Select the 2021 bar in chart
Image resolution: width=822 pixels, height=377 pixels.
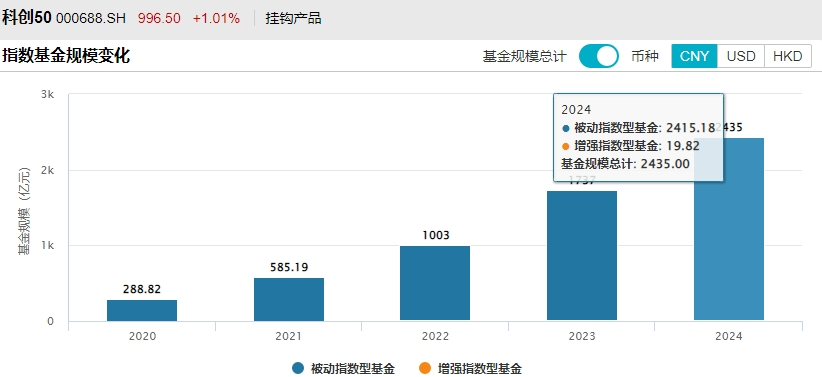pyautogui.click(x=289, y=299)
